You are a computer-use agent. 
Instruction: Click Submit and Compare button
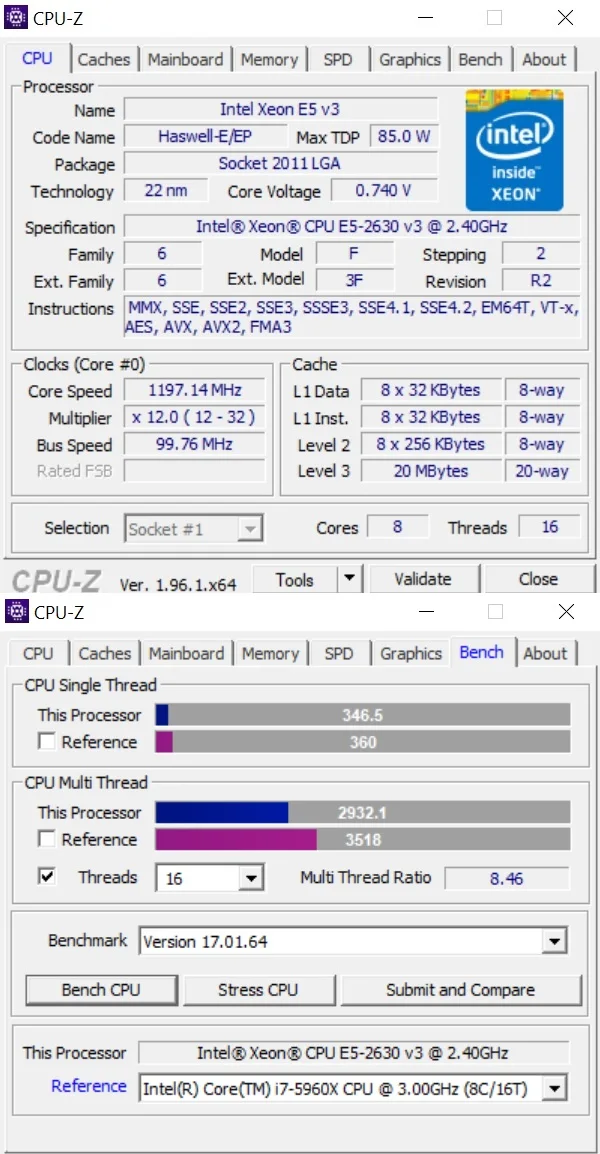point(461,990)
